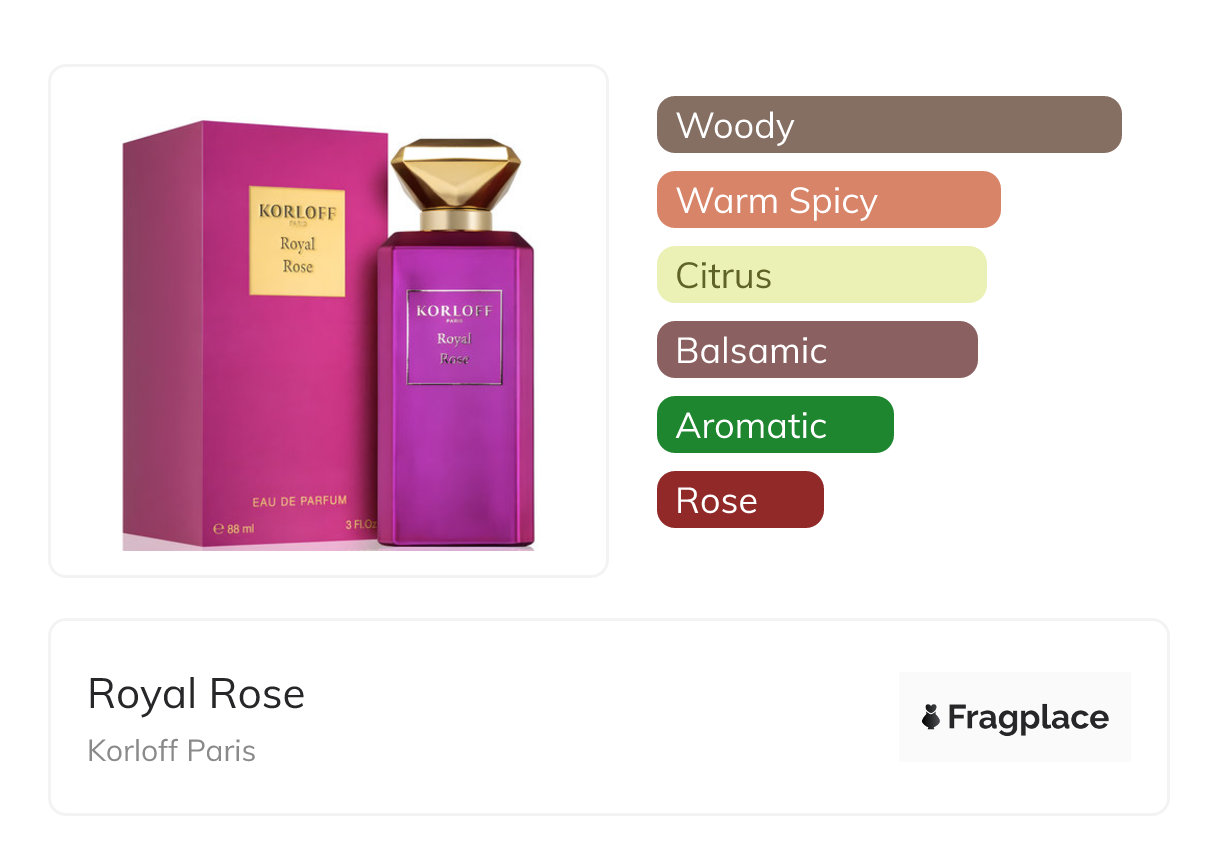Screen dimensions: 1218x864
Task: Select the Woody accord bar
Action: [x=889, y=125]
